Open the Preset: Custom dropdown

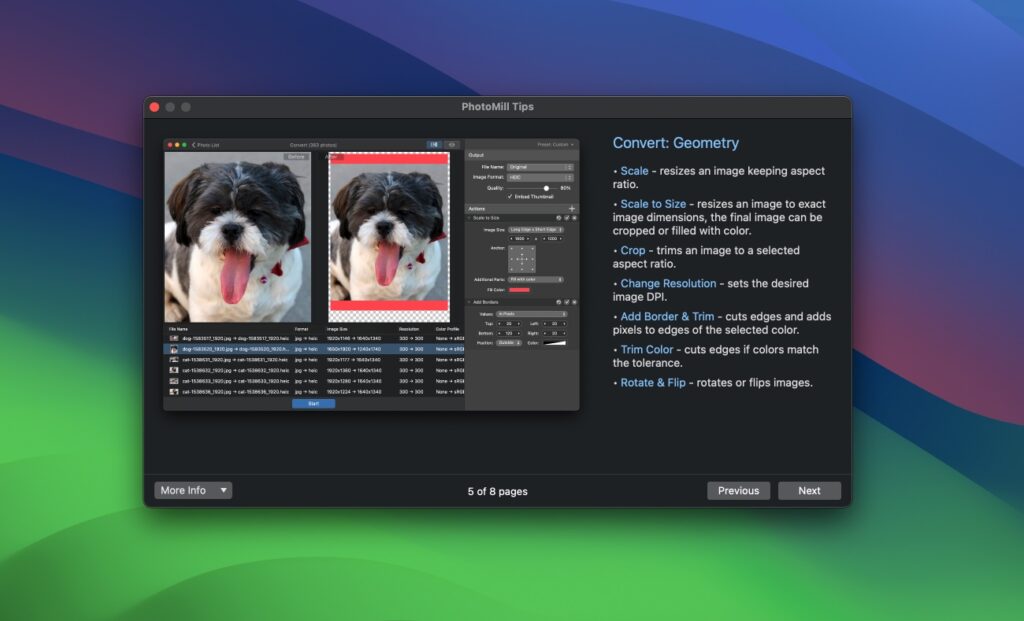pos(555,144)
